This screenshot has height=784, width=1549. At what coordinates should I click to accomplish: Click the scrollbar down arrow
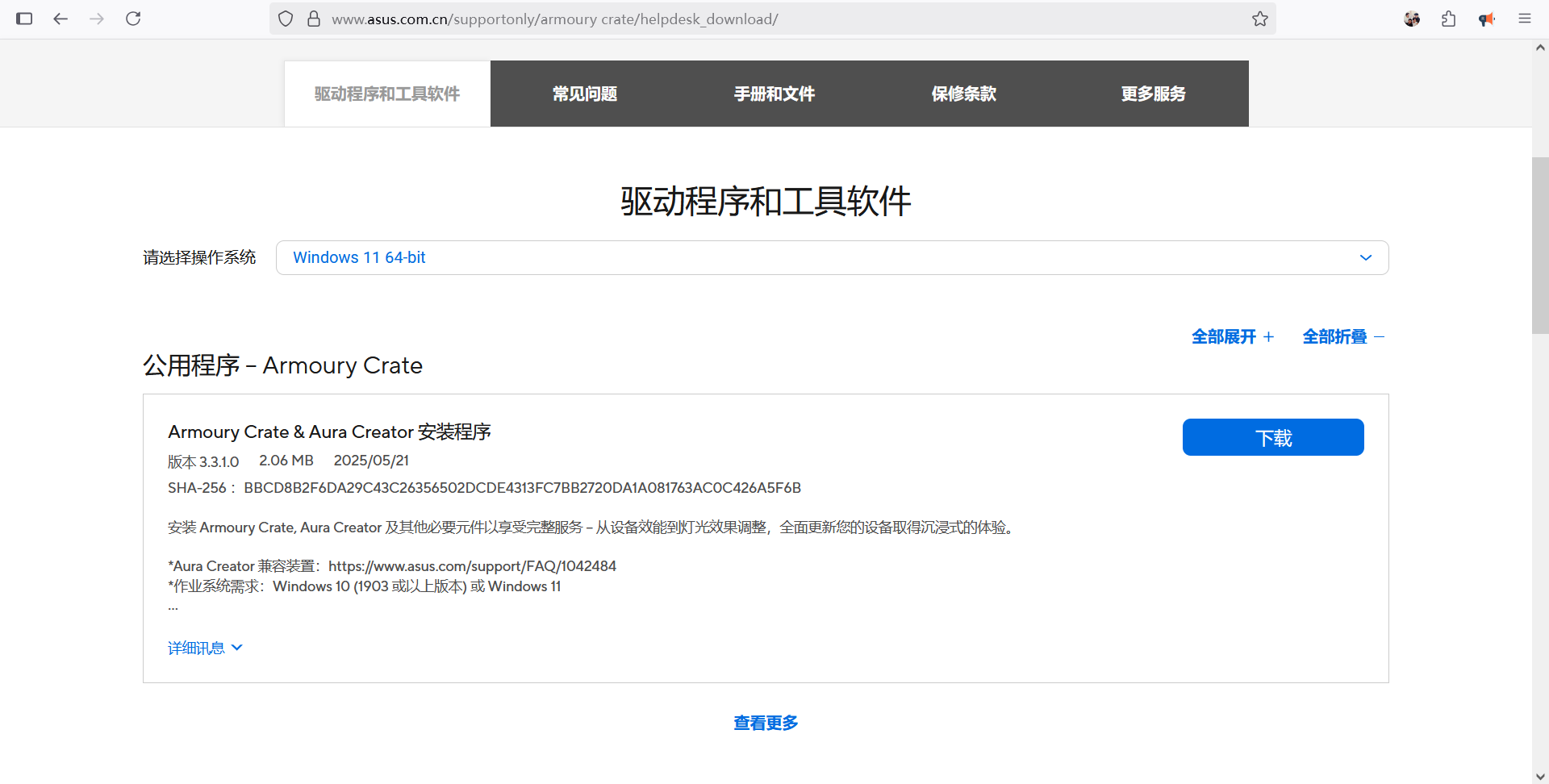click(1540, 776)
